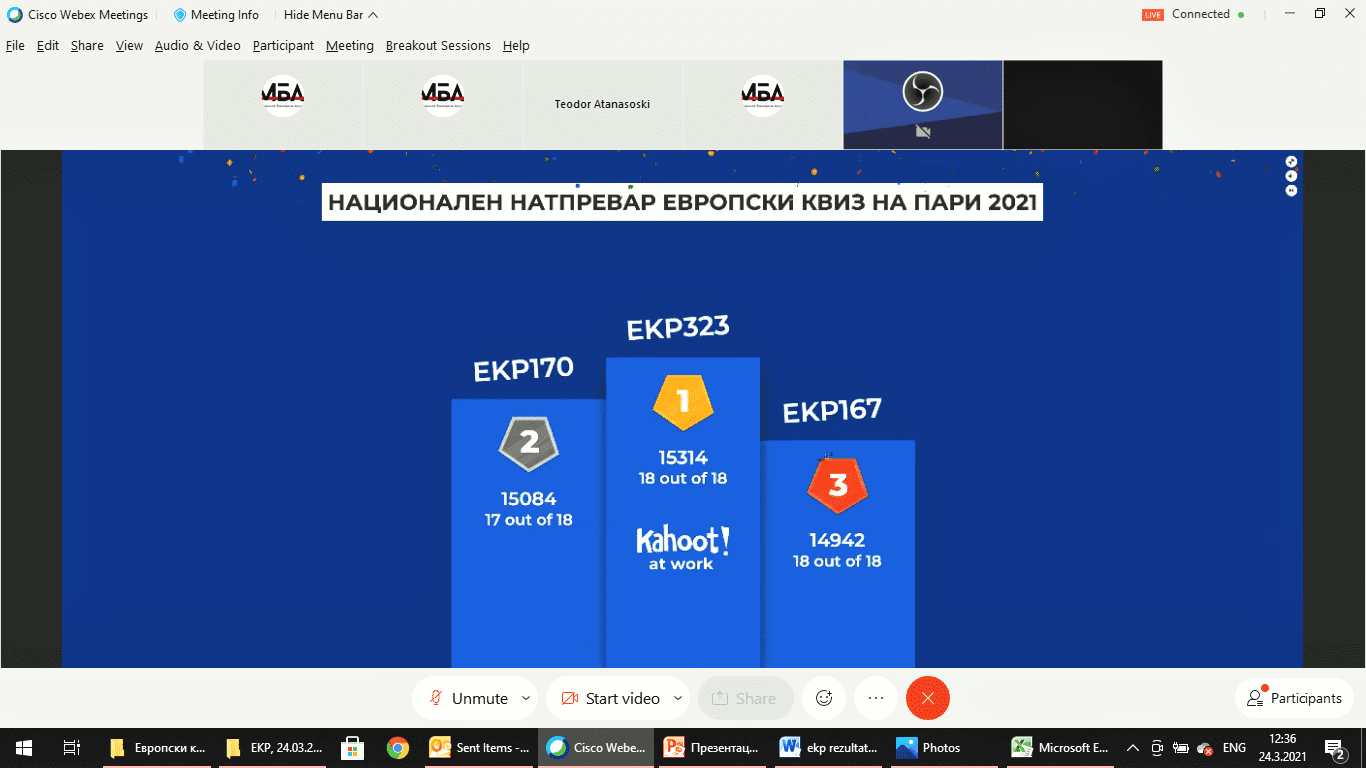Open Meeting Info
Screen dimensions: 1366x768
pyautogui.click(x=216, y=15)
